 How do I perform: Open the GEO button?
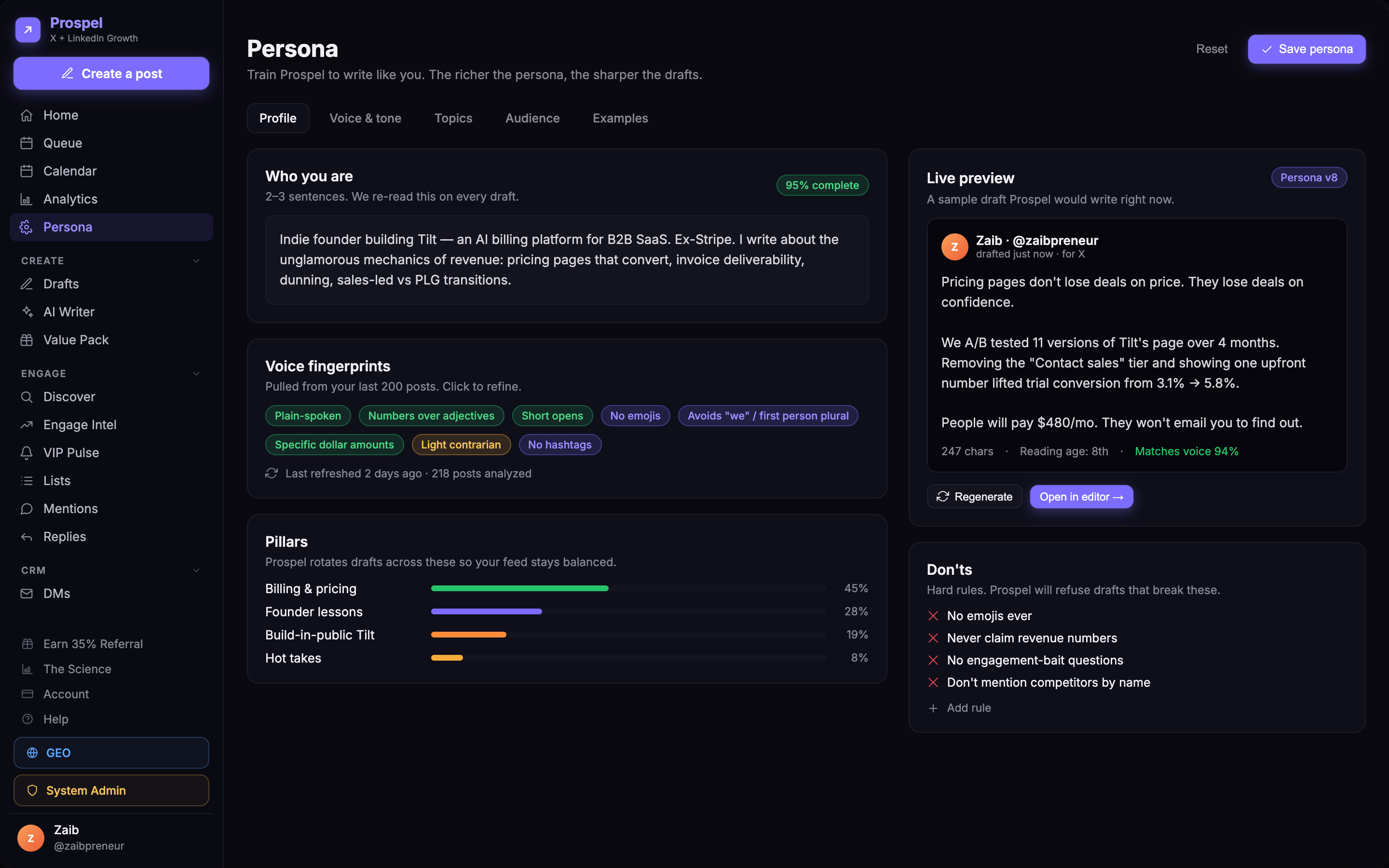coord(111,753)
